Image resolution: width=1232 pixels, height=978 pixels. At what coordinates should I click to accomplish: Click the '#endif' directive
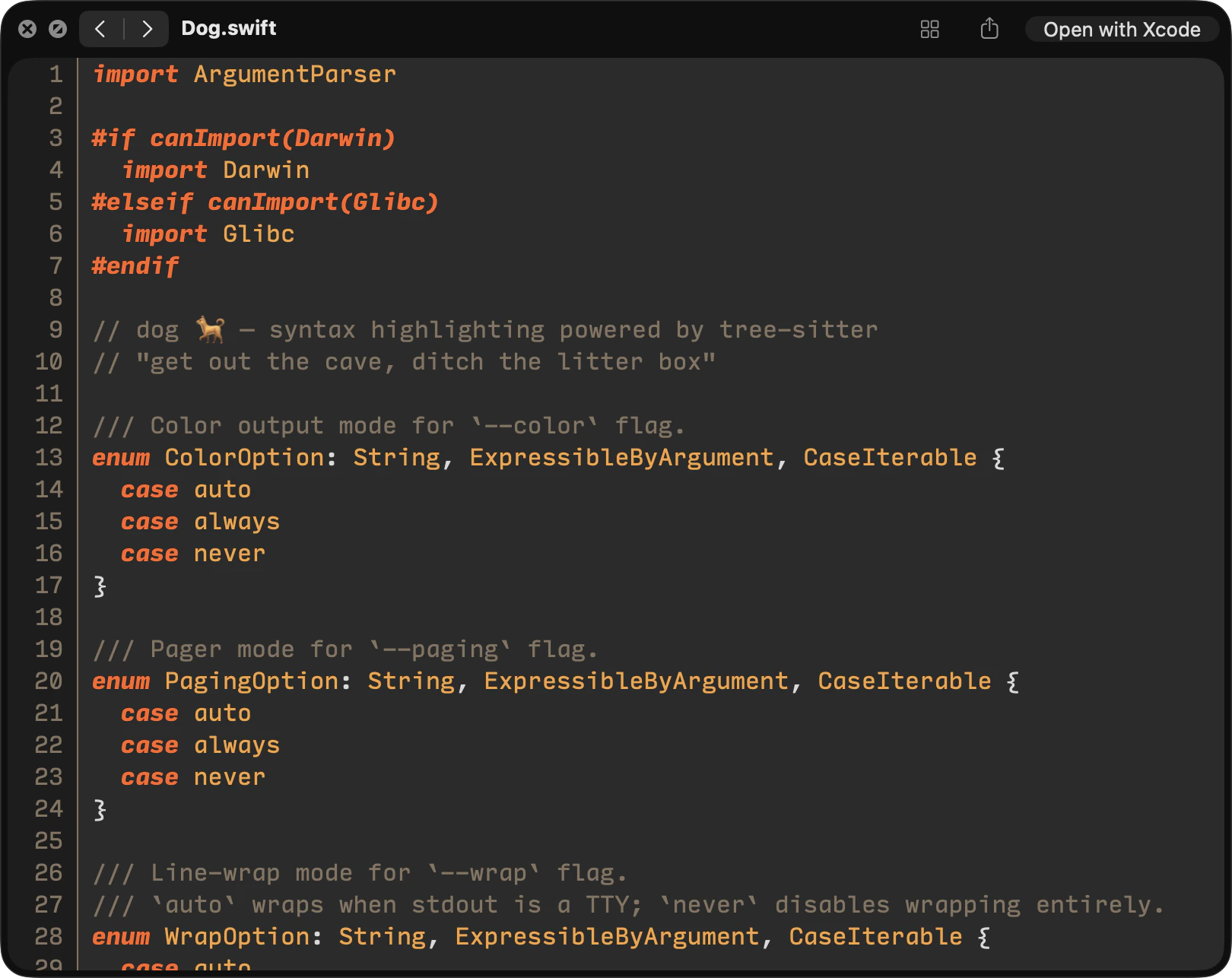[x=135, y=265]
